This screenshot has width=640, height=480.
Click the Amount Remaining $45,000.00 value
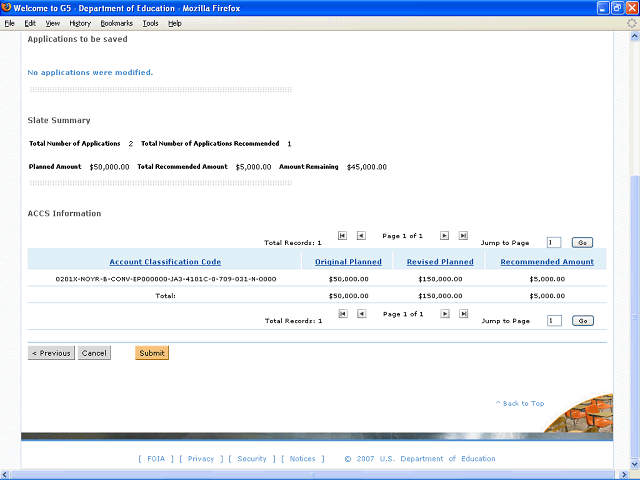pos(367,167)
